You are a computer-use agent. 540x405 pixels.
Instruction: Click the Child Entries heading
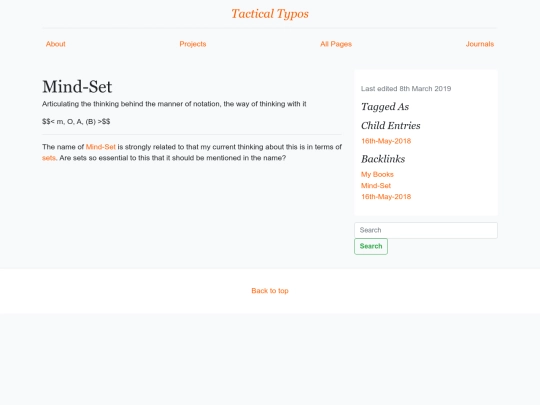[x=391, y=126]
